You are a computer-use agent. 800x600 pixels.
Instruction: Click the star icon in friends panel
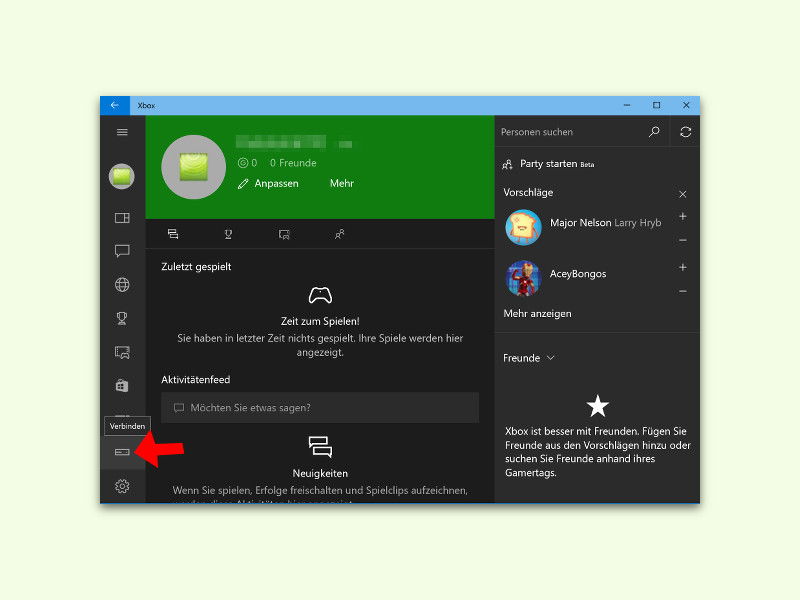597,406
